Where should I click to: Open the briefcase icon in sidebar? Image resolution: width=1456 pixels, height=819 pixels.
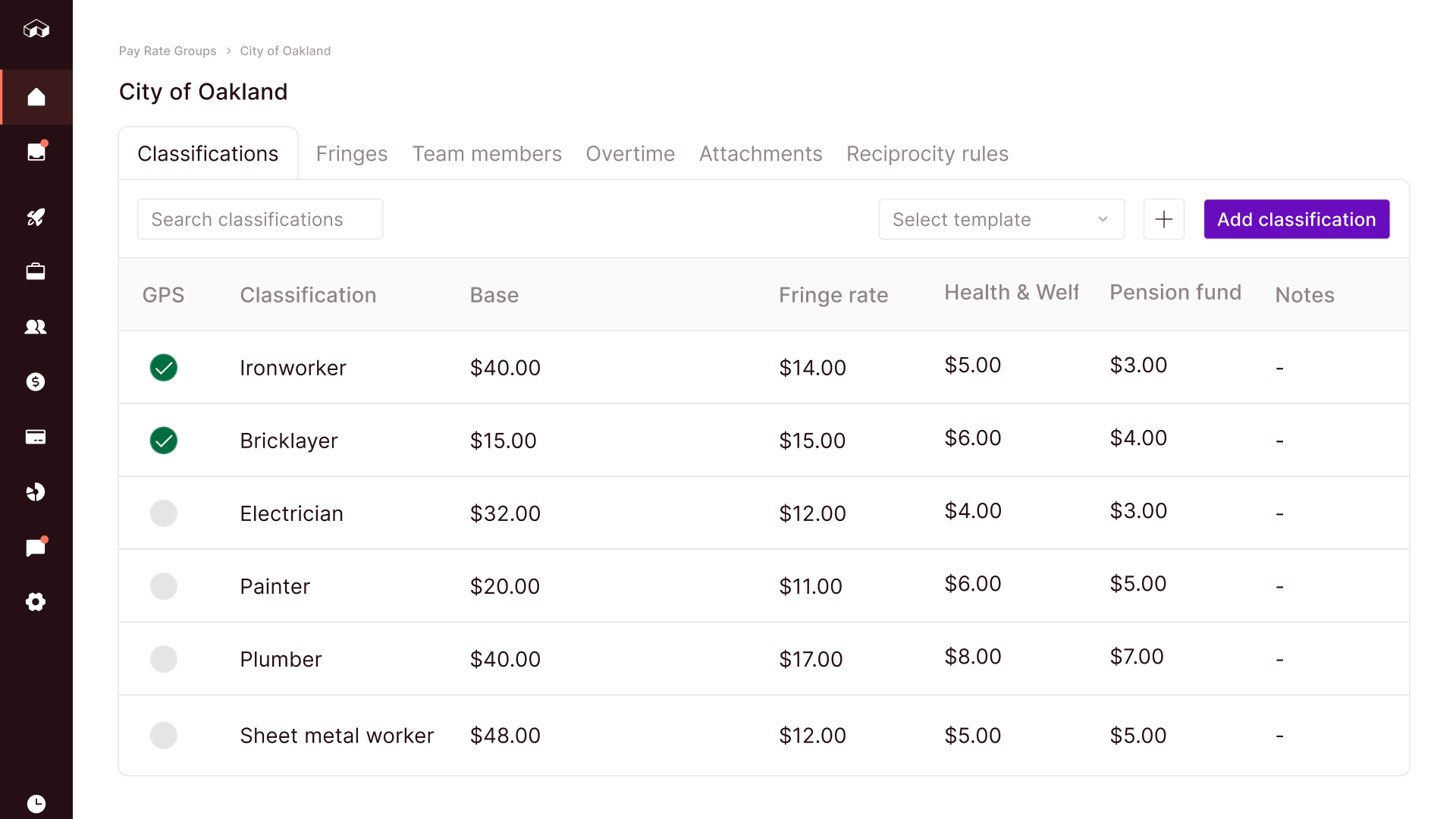pyautogui.click(x=36, y=271)
